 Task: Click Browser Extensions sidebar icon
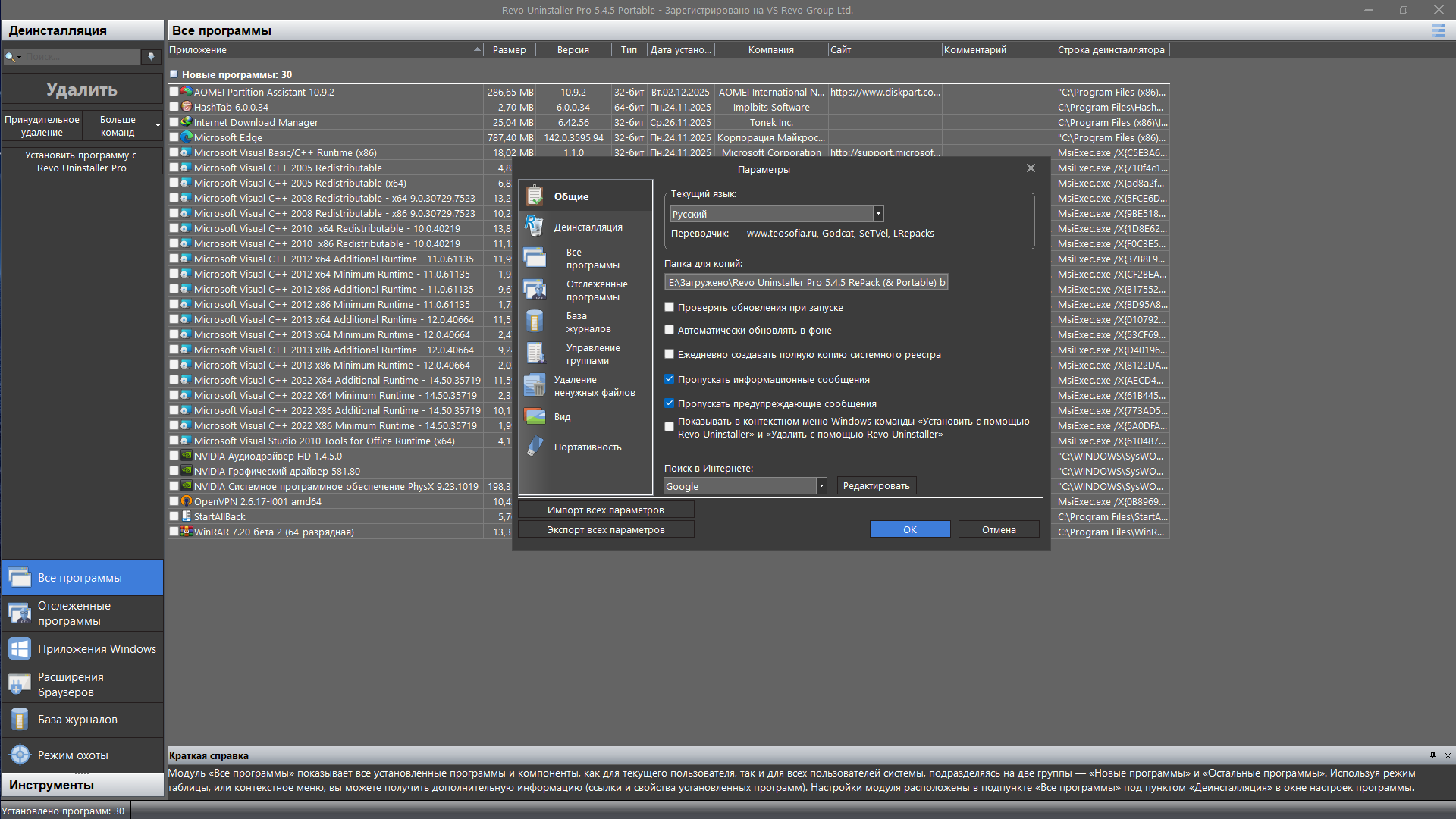20,685
